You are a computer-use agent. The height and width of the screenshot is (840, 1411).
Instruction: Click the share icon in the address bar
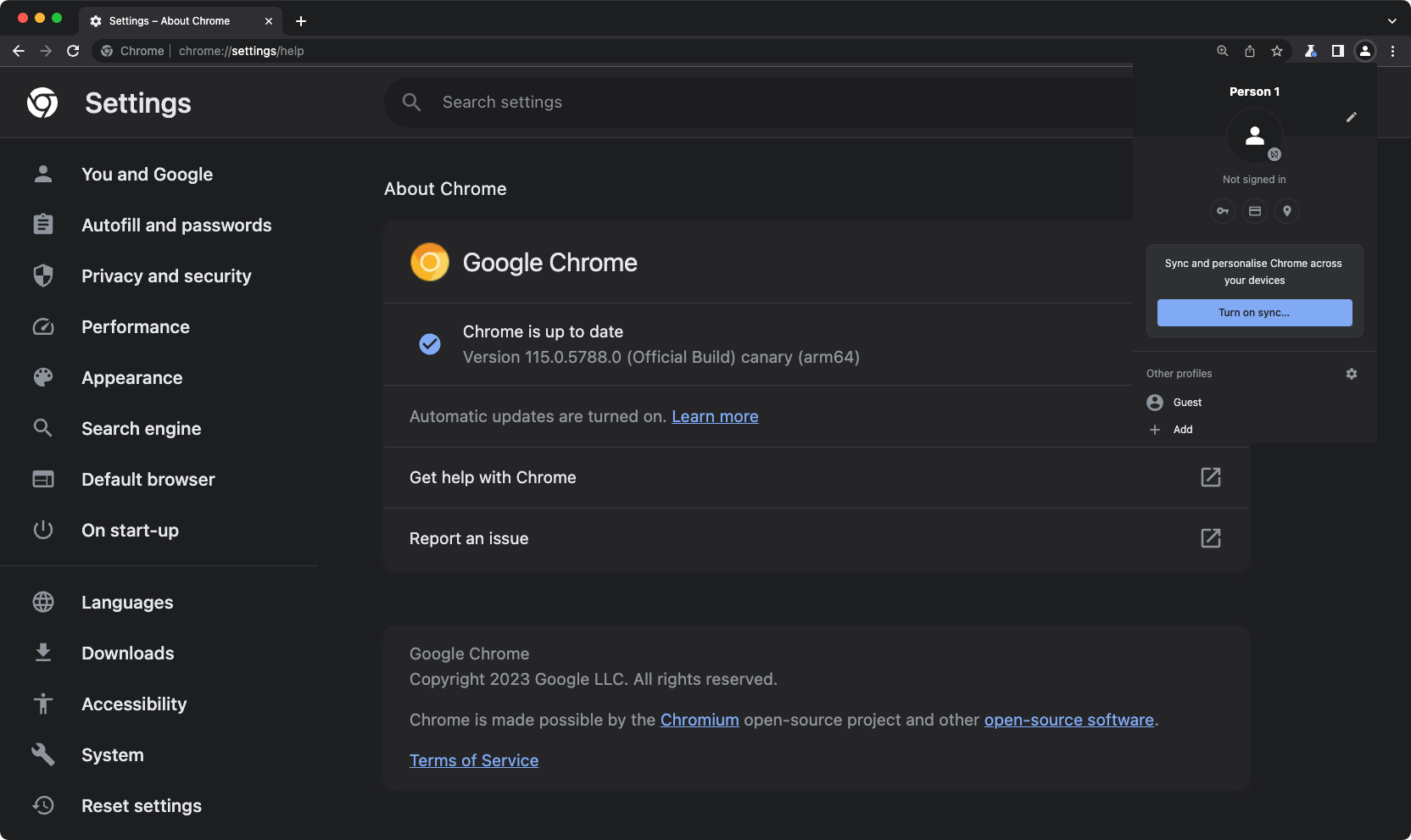point(1249,51)
